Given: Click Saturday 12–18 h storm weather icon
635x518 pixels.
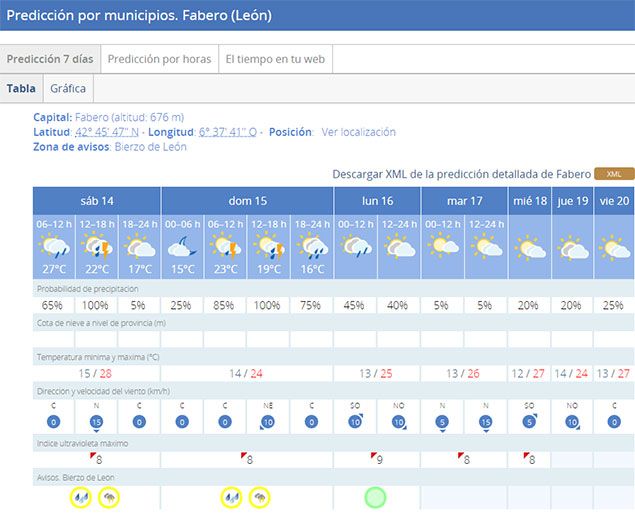Looking at the screenshot, I should click(x=97, y=245).
